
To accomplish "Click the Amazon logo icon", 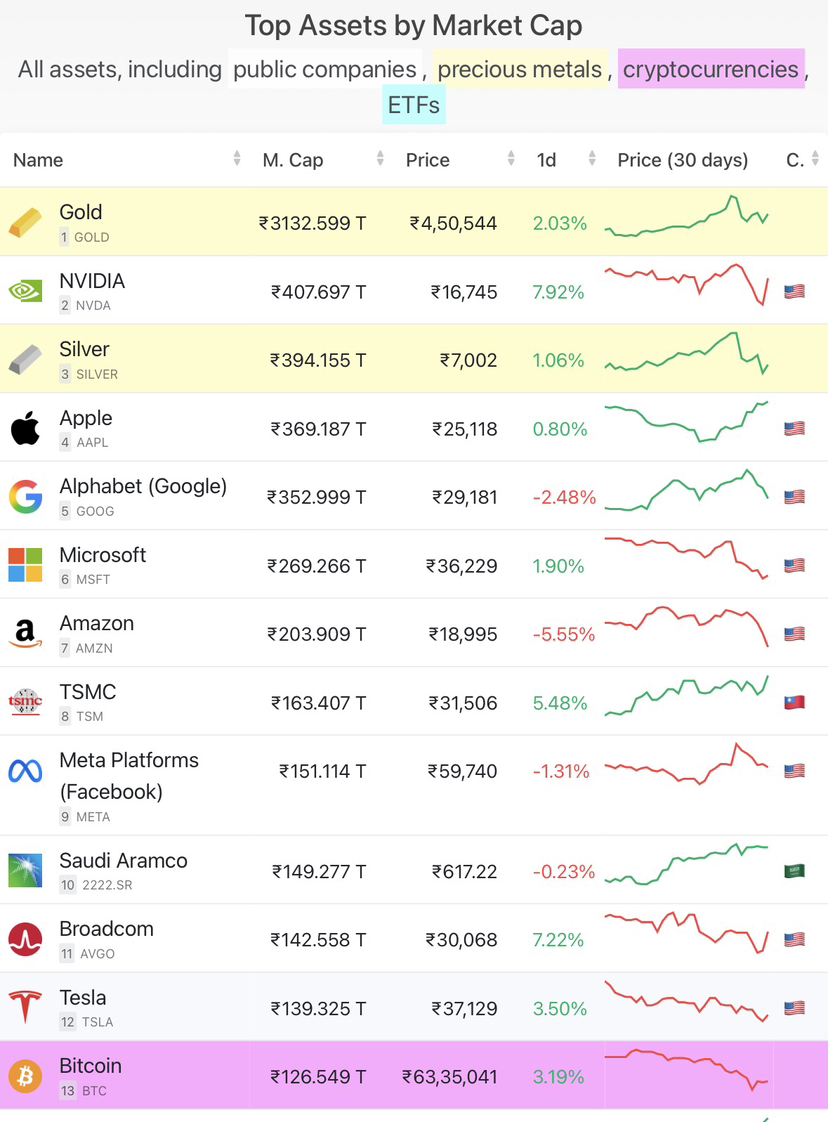I will click(26, 634).
